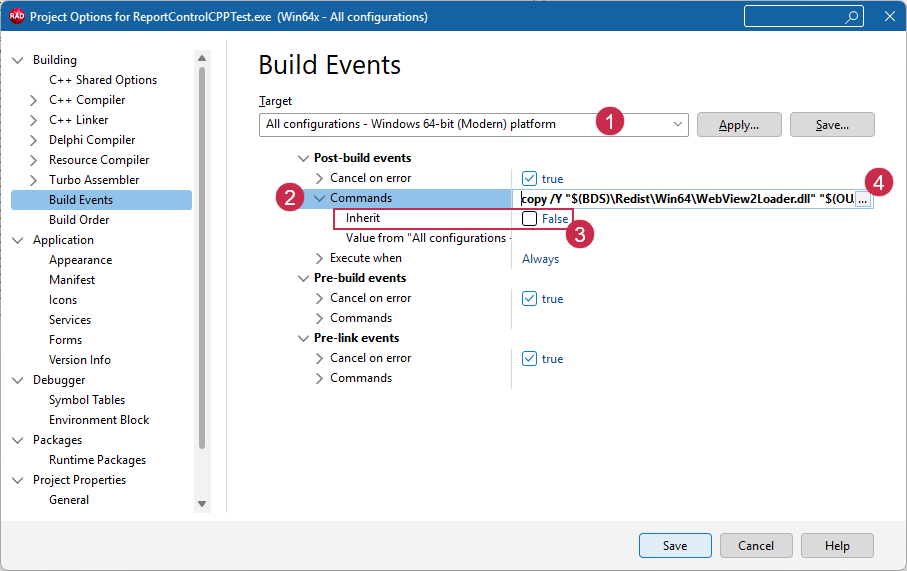Viewport: 907px width, 571px height.
Task: Open the Icons page
Action: point(63,300)
